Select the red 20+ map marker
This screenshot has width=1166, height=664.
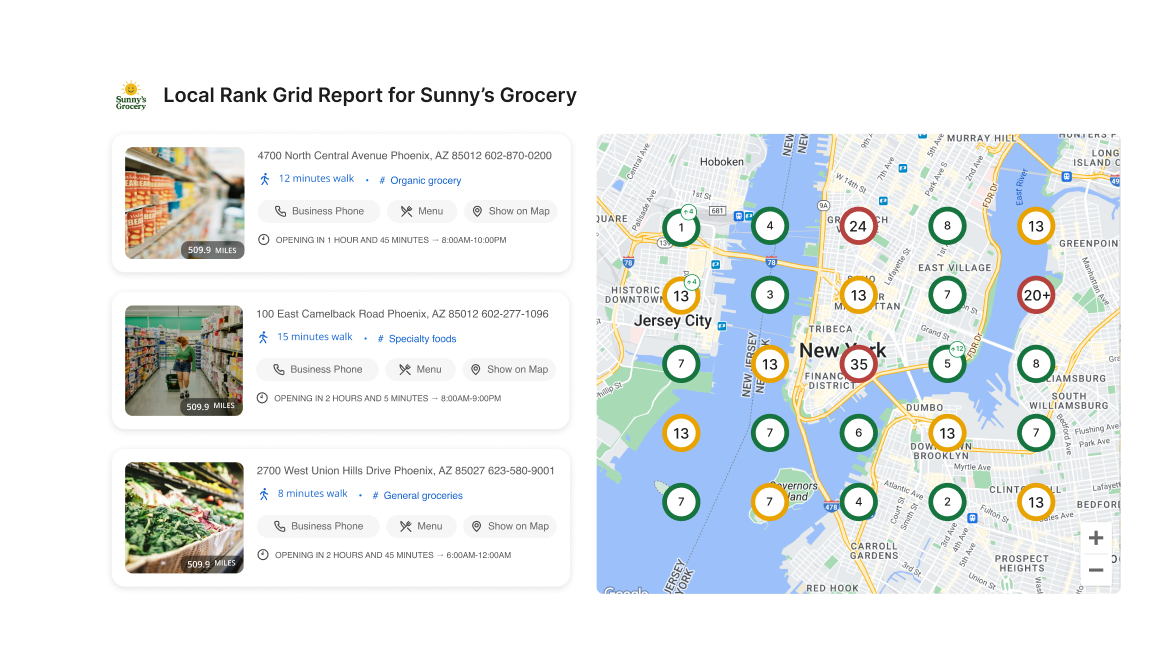(1036, 295)
